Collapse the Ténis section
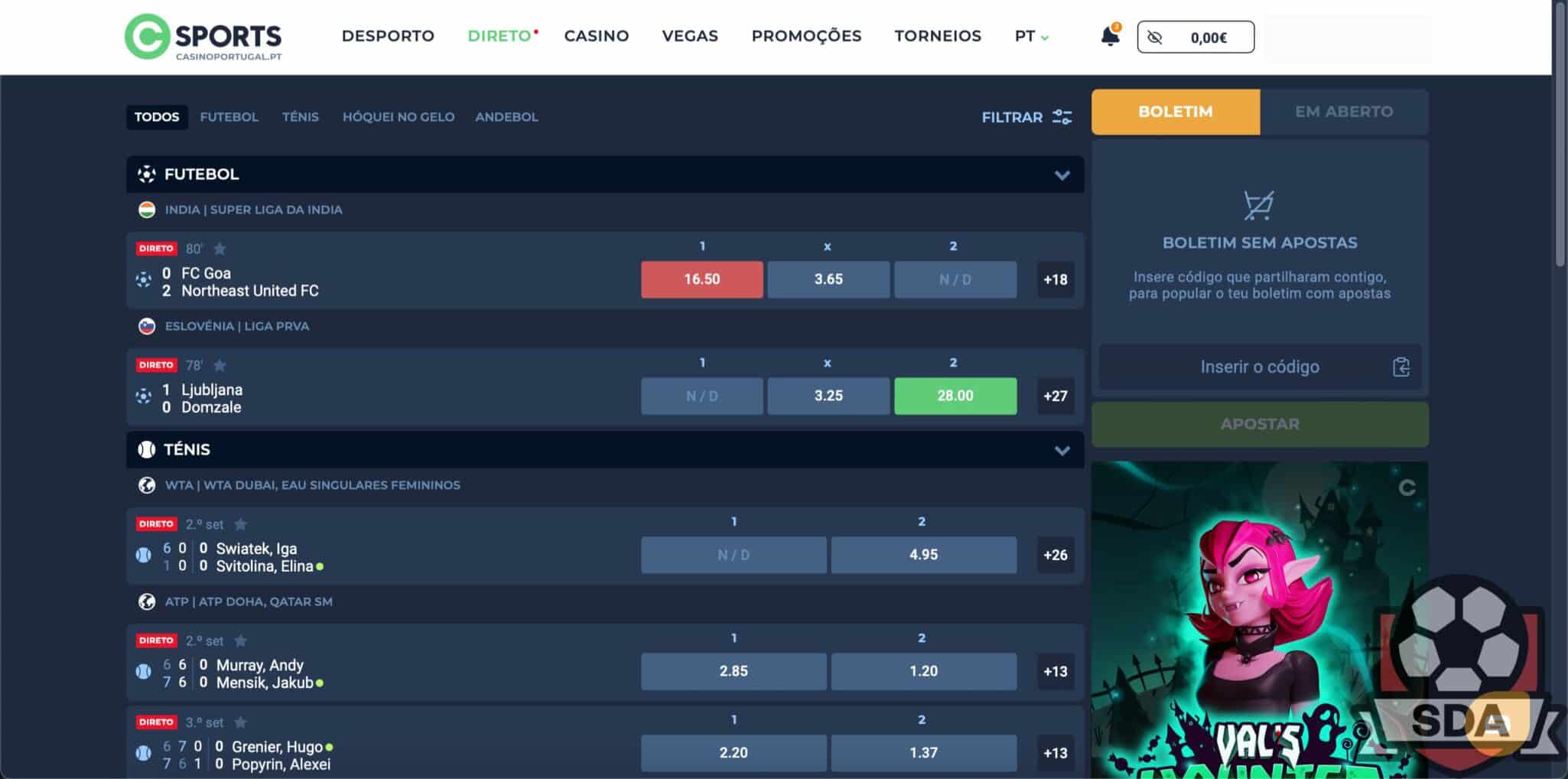The width and height of the screenshot is (1568, 779). point(1062,450)
